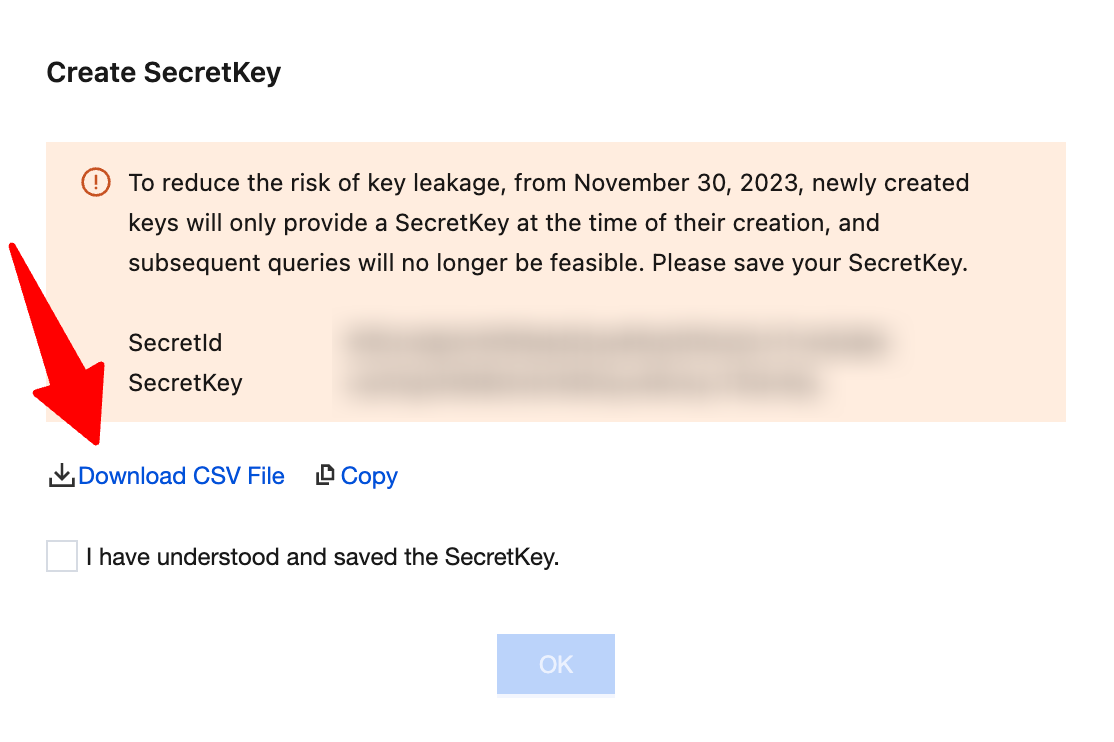Click the download tray icon
1114x742 pixels.
coord(62,476)
